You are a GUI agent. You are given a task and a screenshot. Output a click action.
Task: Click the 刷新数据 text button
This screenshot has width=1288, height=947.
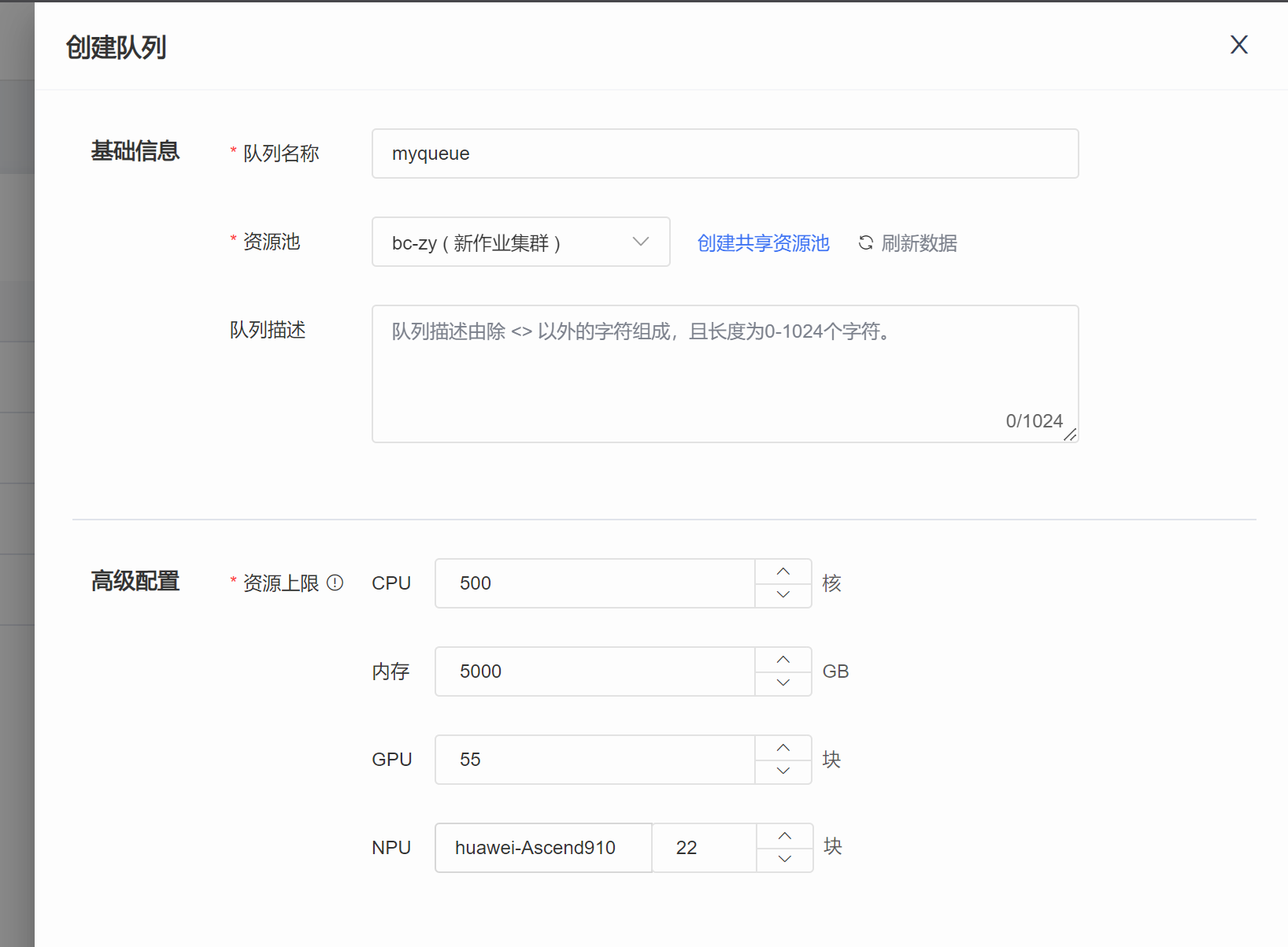[919, 242]
